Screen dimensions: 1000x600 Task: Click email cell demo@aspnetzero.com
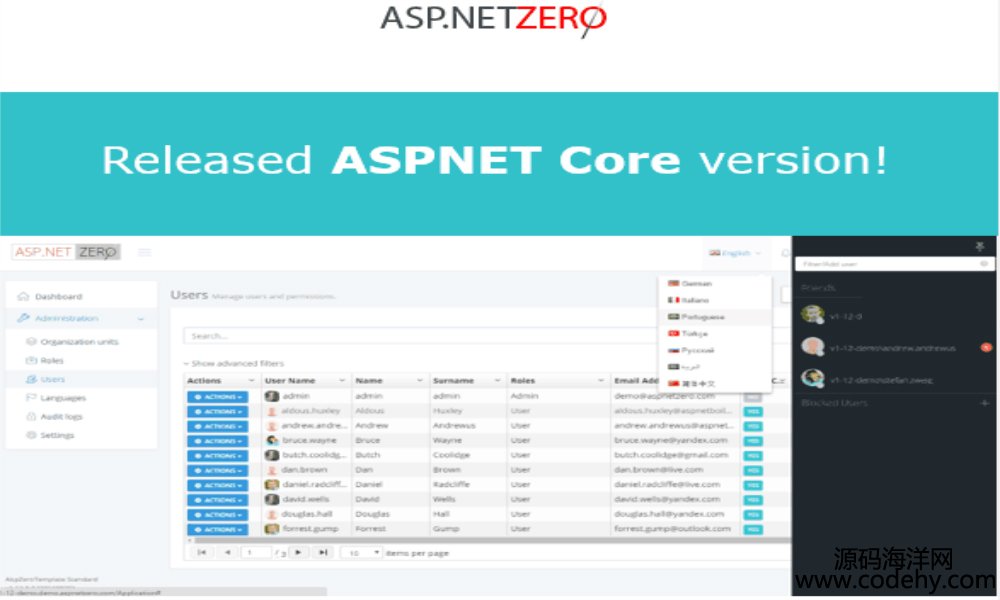[664, 396]
